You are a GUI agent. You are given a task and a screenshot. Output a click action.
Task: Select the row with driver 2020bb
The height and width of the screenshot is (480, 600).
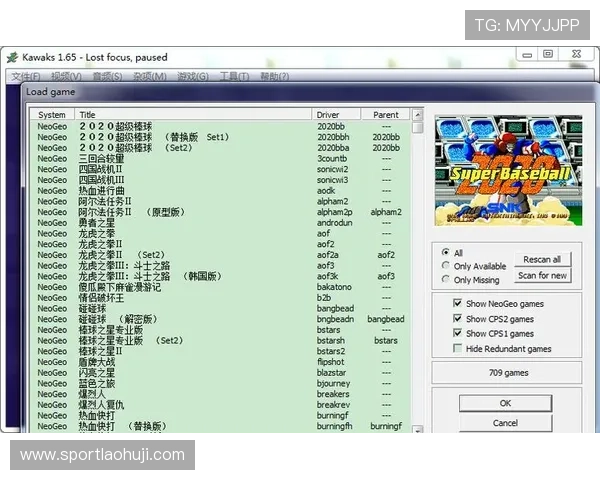point(220,126)
